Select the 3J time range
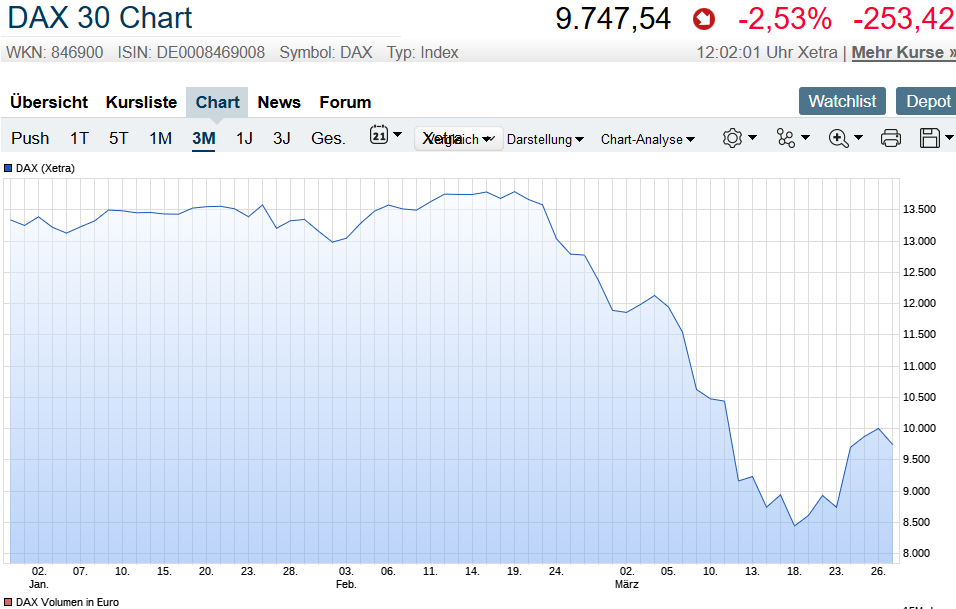956x609 pixels. coord(282,138)
